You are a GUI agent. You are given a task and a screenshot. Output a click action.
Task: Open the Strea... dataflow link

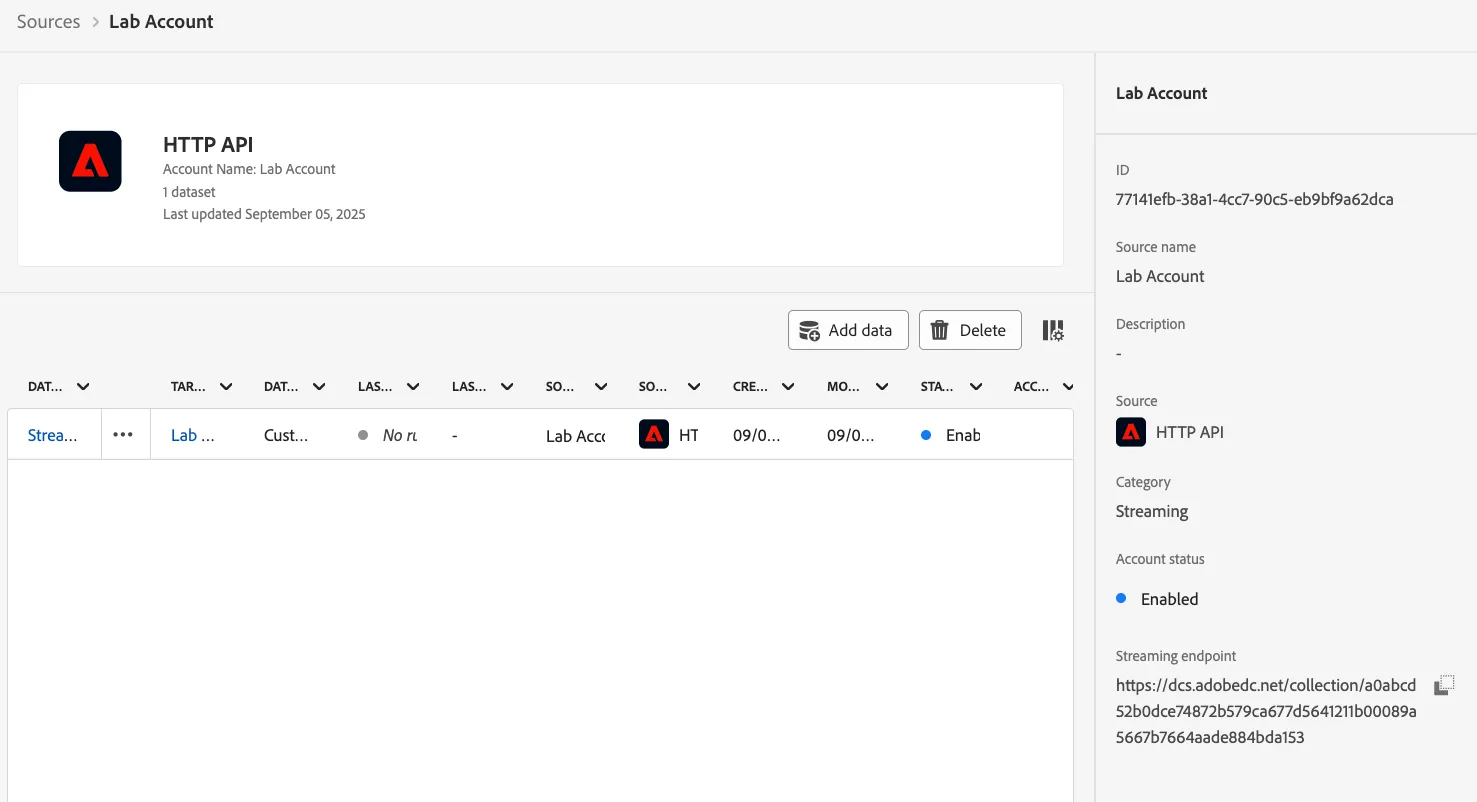coord(52,435)
